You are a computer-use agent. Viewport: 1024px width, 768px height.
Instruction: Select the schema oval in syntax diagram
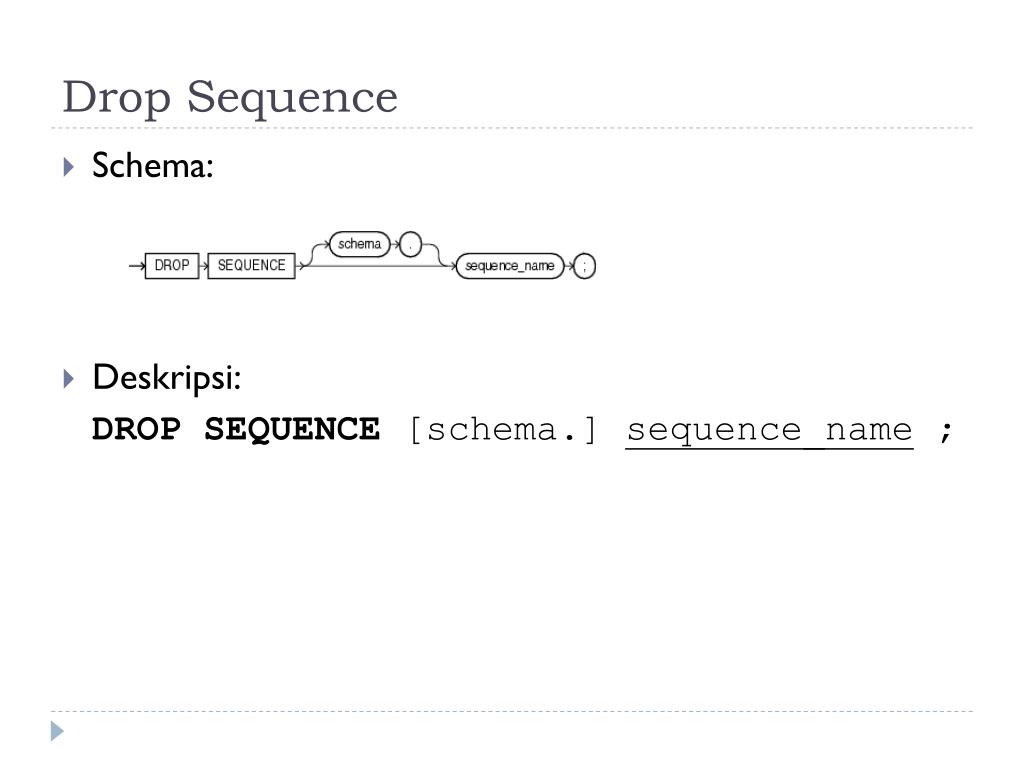click(360, 244)
